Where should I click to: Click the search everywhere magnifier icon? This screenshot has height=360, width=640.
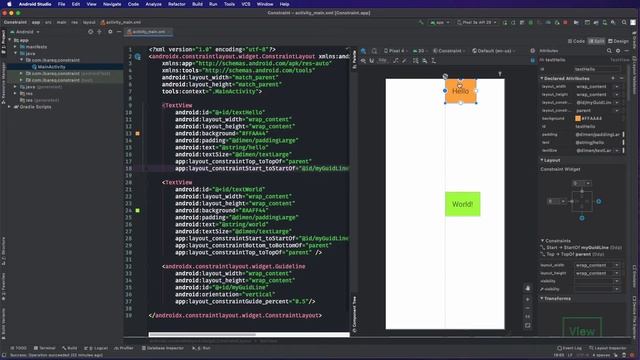coord(624,22)
